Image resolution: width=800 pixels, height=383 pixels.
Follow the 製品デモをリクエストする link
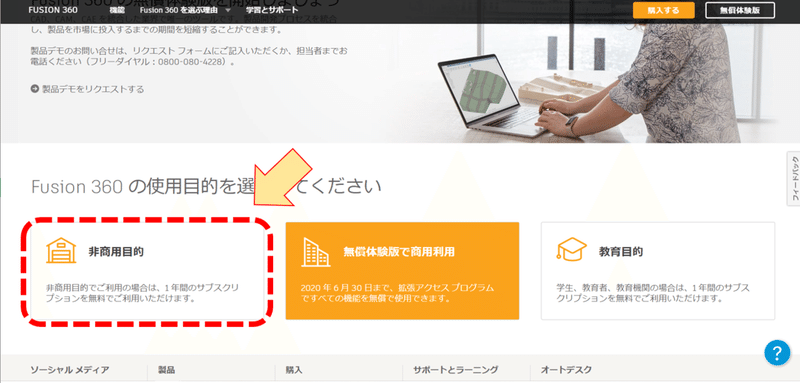(93, 89)
